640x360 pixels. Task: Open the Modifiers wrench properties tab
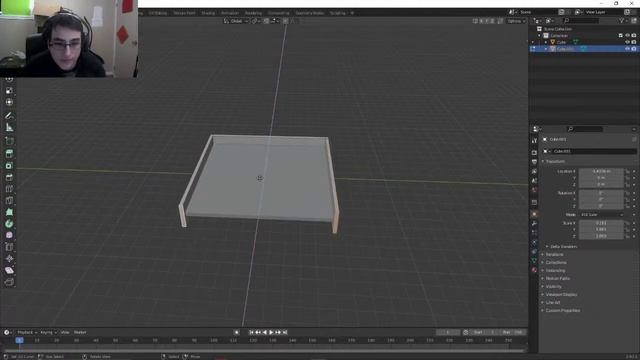(534, 223)
